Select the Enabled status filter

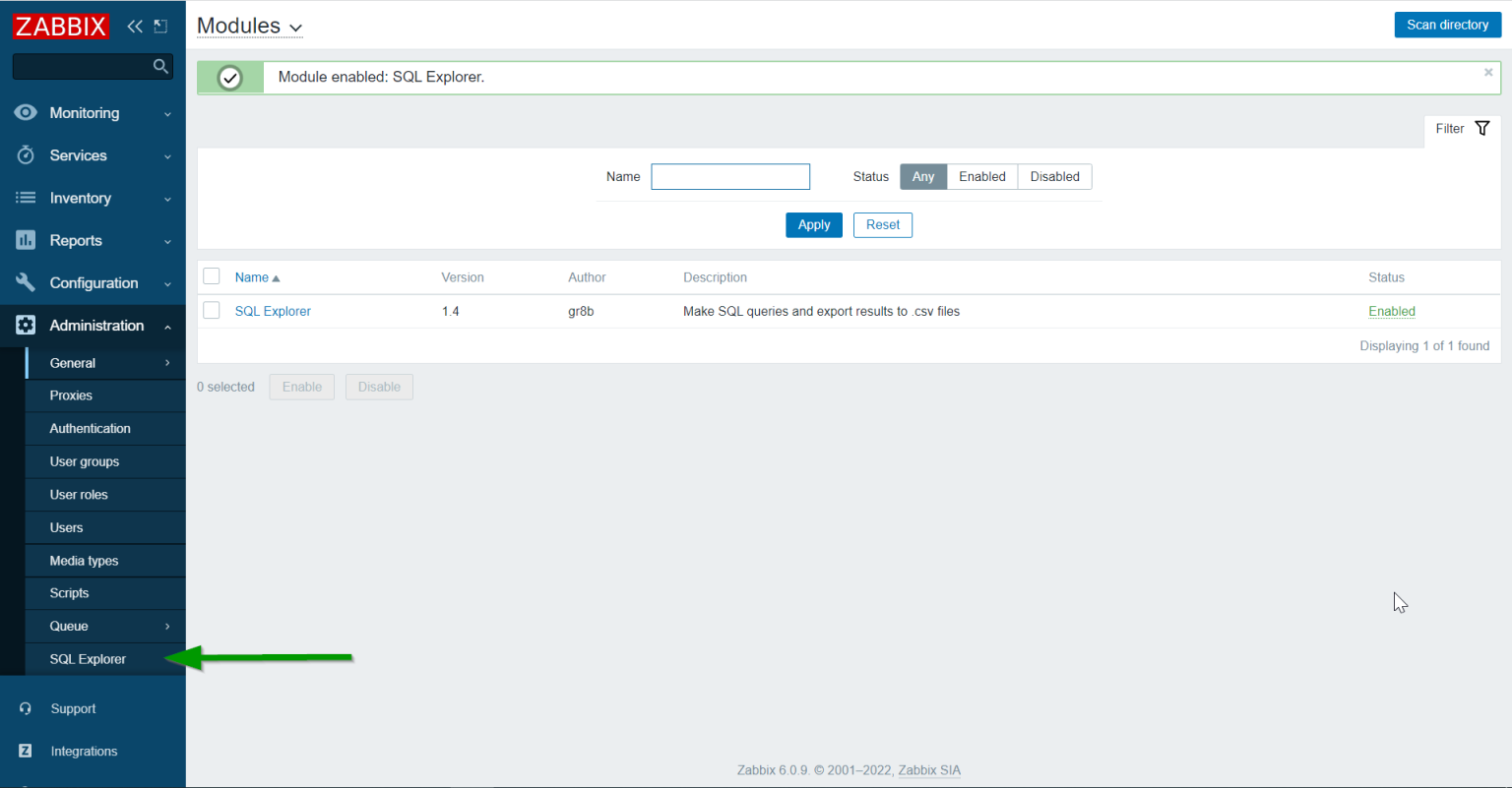981,176
